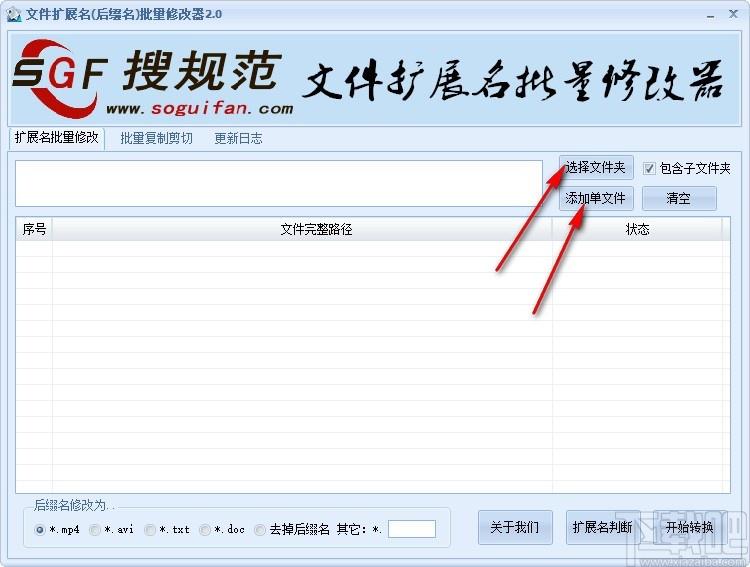The height and width of the screenshot is (567, 750).
Task: Select the *.avi radio option
Action: (x=95, y=530)
